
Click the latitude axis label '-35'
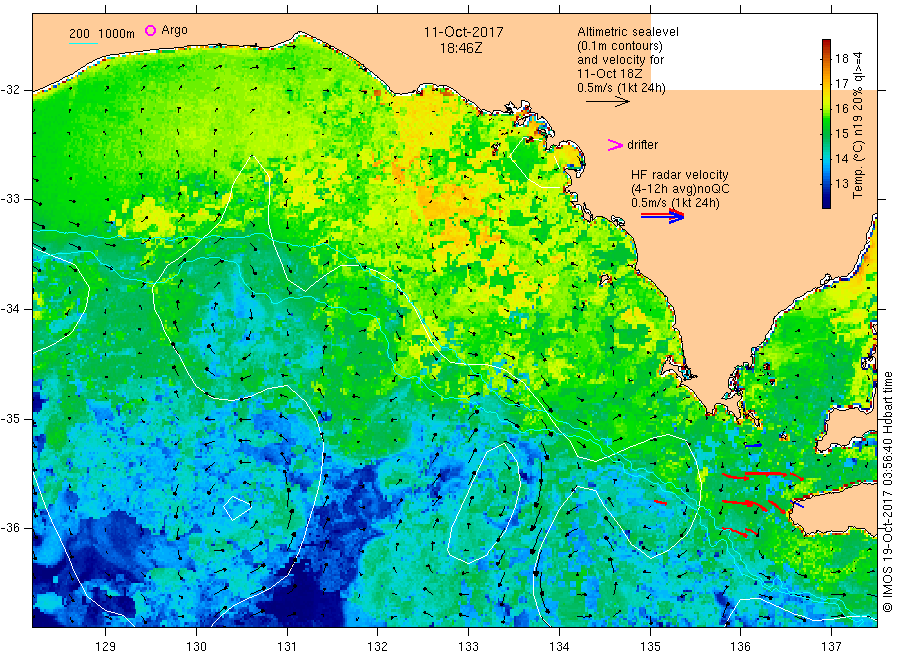tap(10, 418)
